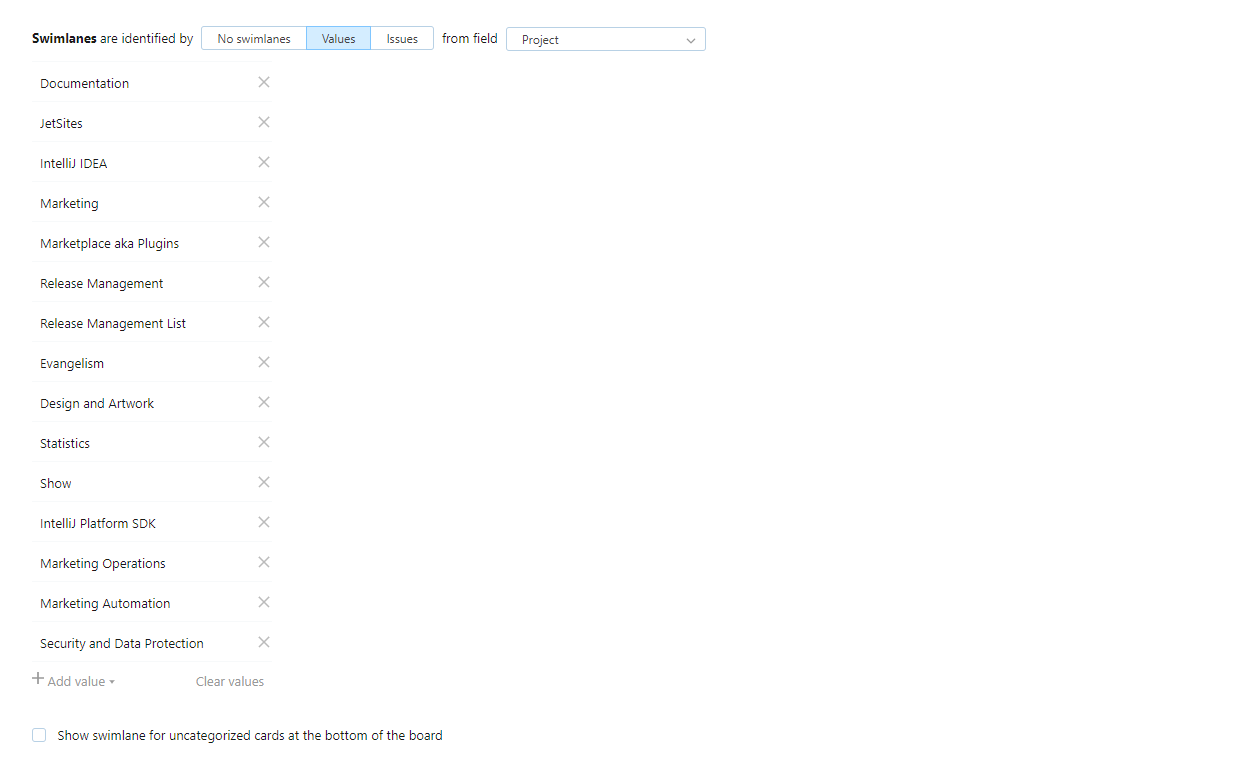
Task: Select the Evangelism row text
Action: click(x=72, y=363)
